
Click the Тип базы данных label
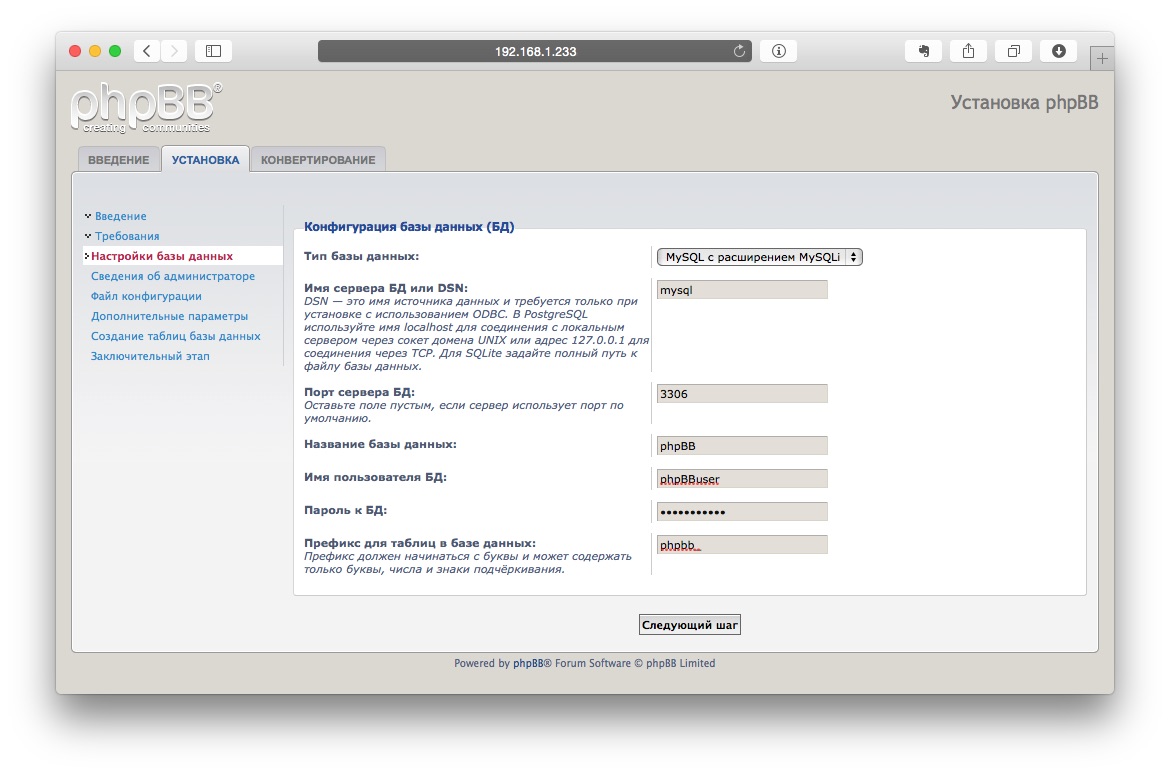tap(361, 256)
